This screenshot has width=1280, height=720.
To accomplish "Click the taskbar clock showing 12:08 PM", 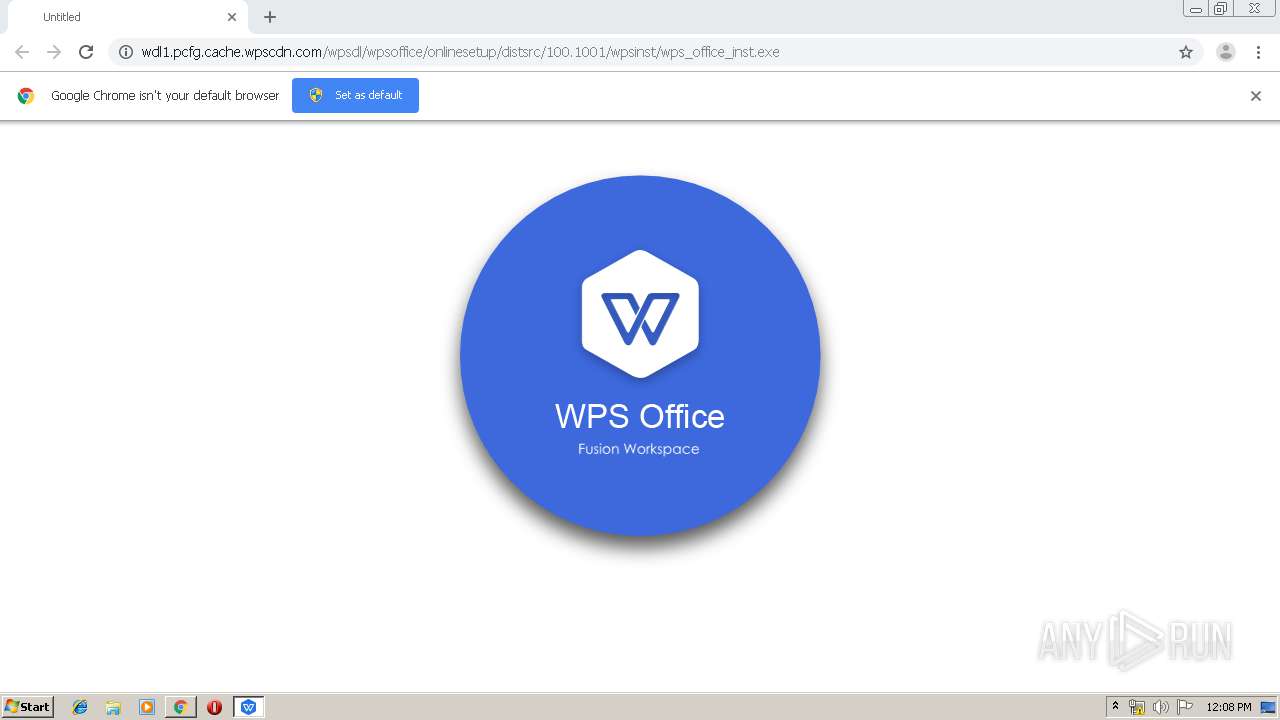I will [x=1229, y=707].
